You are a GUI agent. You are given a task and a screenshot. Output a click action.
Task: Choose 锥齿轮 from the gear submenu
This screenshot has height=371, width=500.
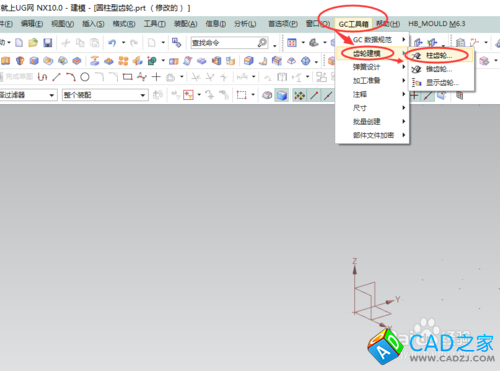click(440, 69)
